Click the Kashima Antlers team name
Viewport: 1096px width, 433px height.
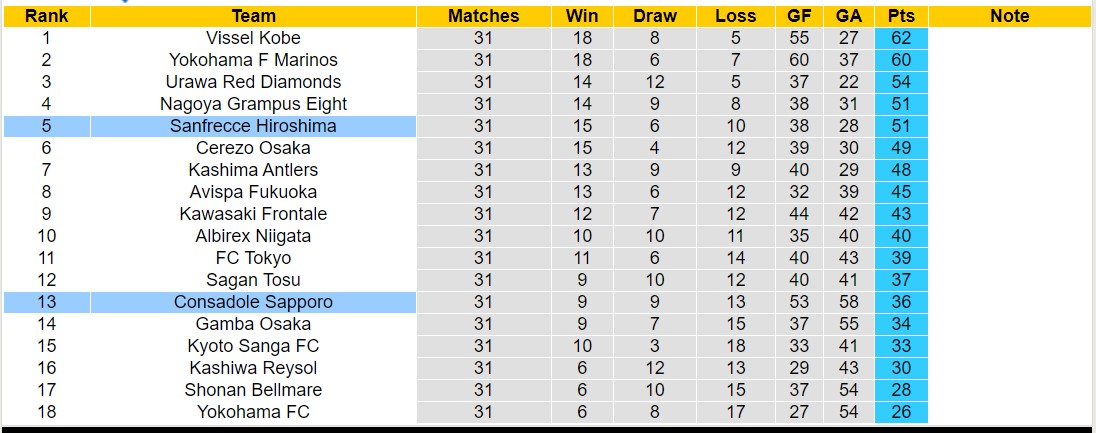tap(253, 170)
